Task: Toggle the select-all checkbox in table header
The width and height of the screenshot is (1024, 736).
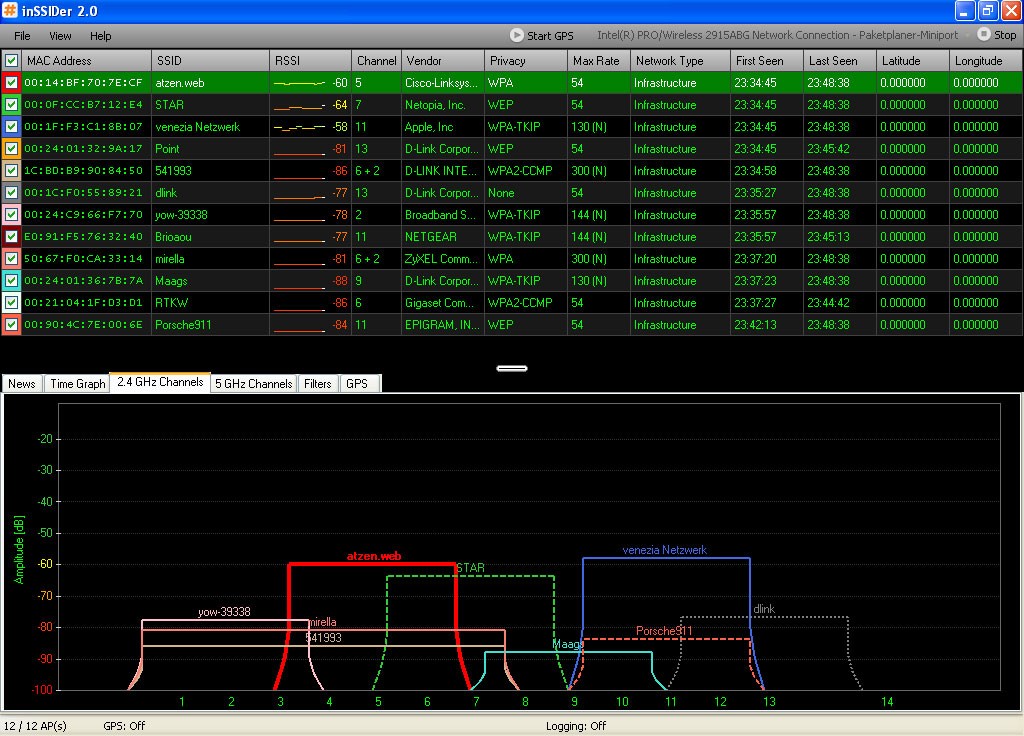Action: click(x=11, y=61)
